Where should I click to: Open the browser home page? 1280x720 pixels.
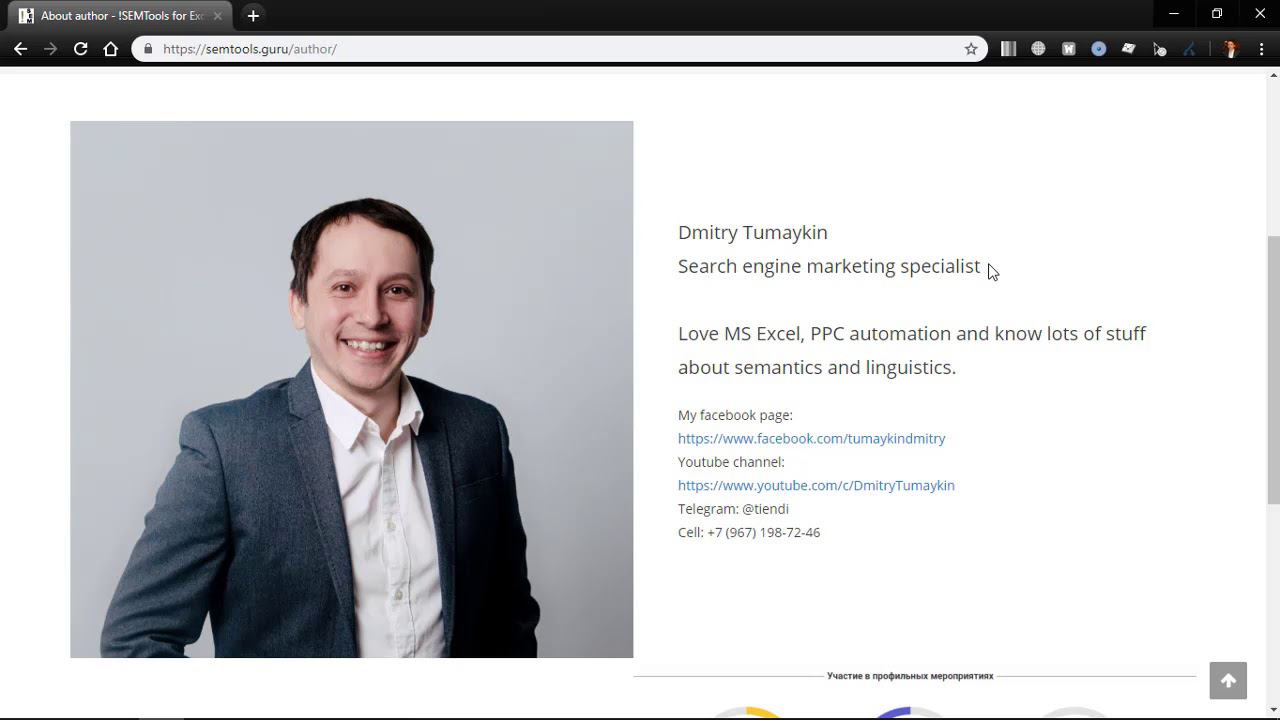pos(111,48)
